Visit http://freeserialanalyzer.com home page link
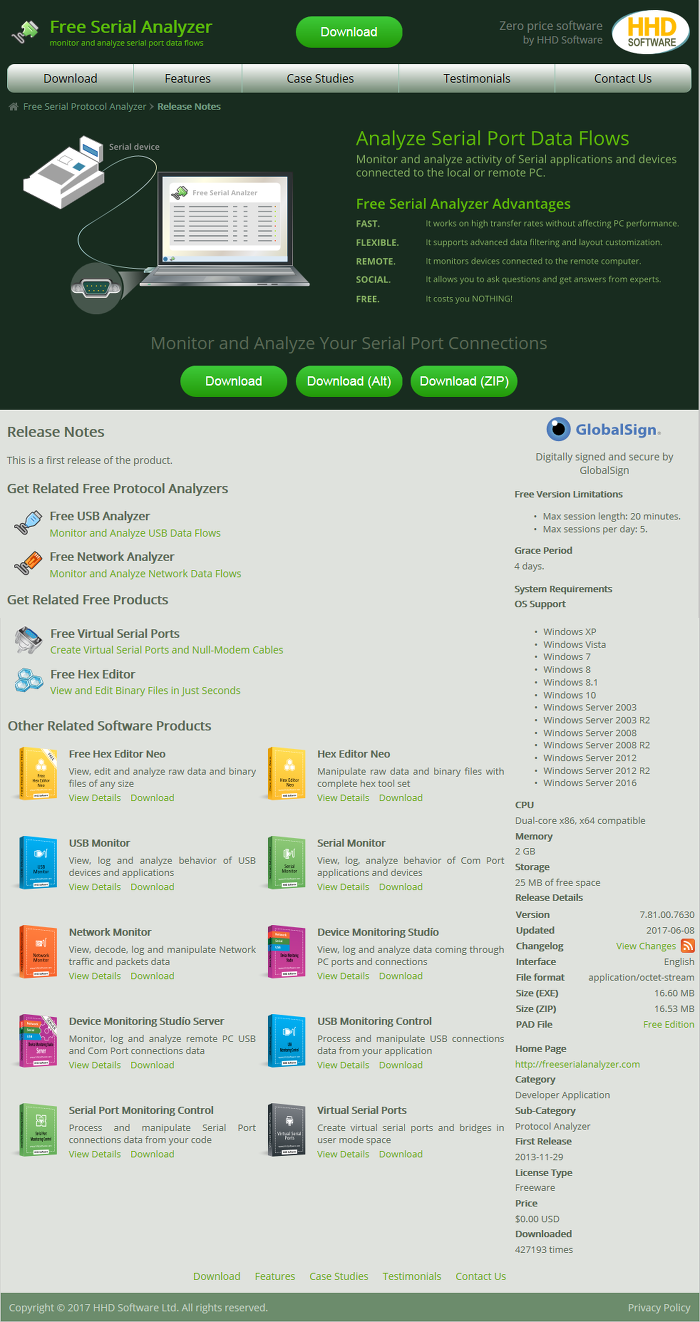Screen dimensions: 700x1322 click(x=577, y=1064)
